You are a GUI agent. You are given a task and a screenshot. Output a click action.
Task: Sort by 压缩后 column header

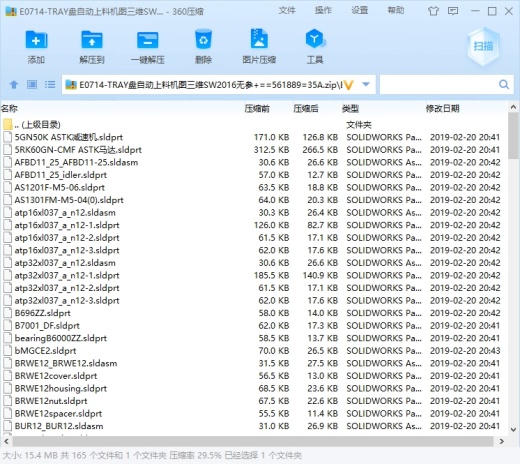pyautogui.click(x=306, y=109)
